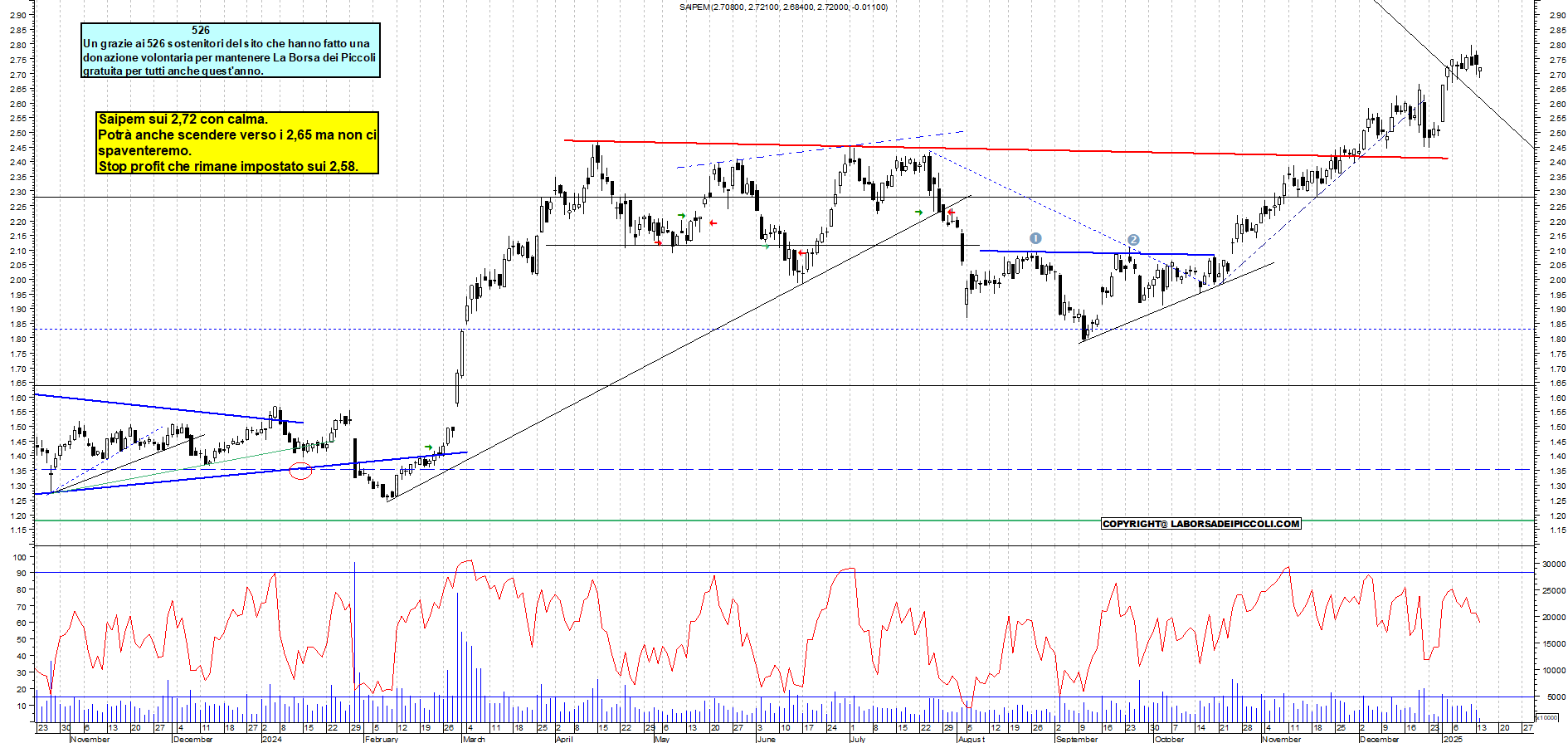
Task: Click the 15000 volume scale label
Action: [x=1553, y=643]
